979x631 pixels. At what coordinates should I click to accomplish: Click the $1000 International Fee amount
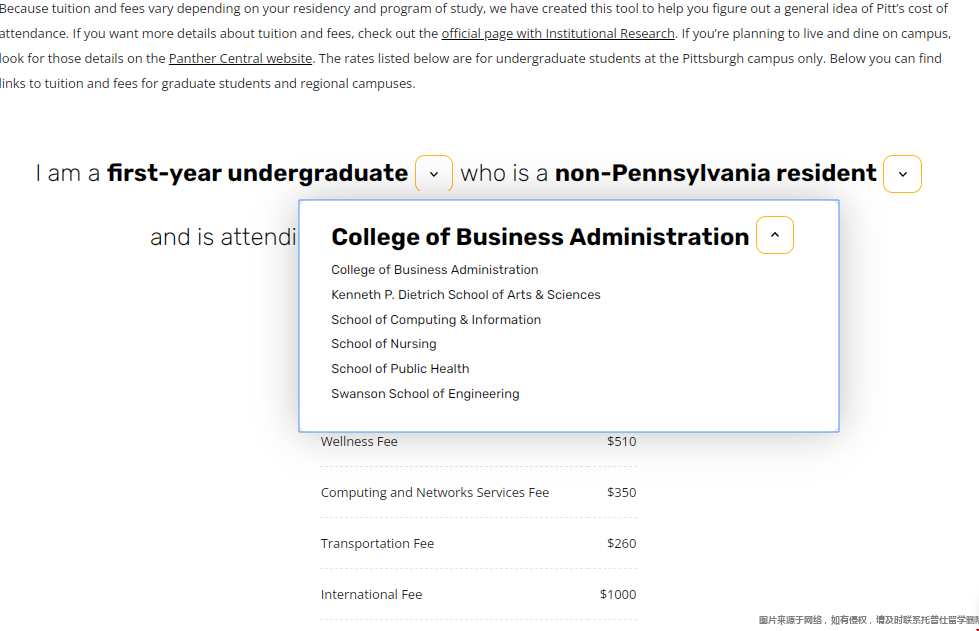(618, 595)
